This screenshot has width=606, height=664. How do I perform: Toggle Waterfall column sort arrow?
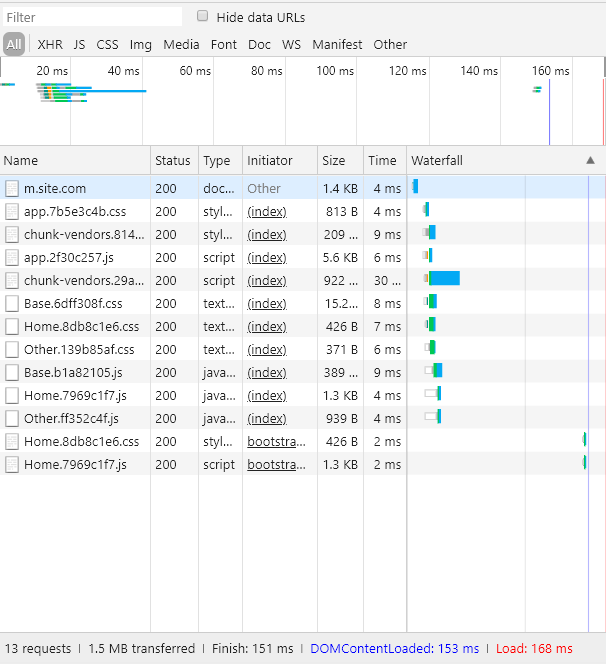[590, 160]
